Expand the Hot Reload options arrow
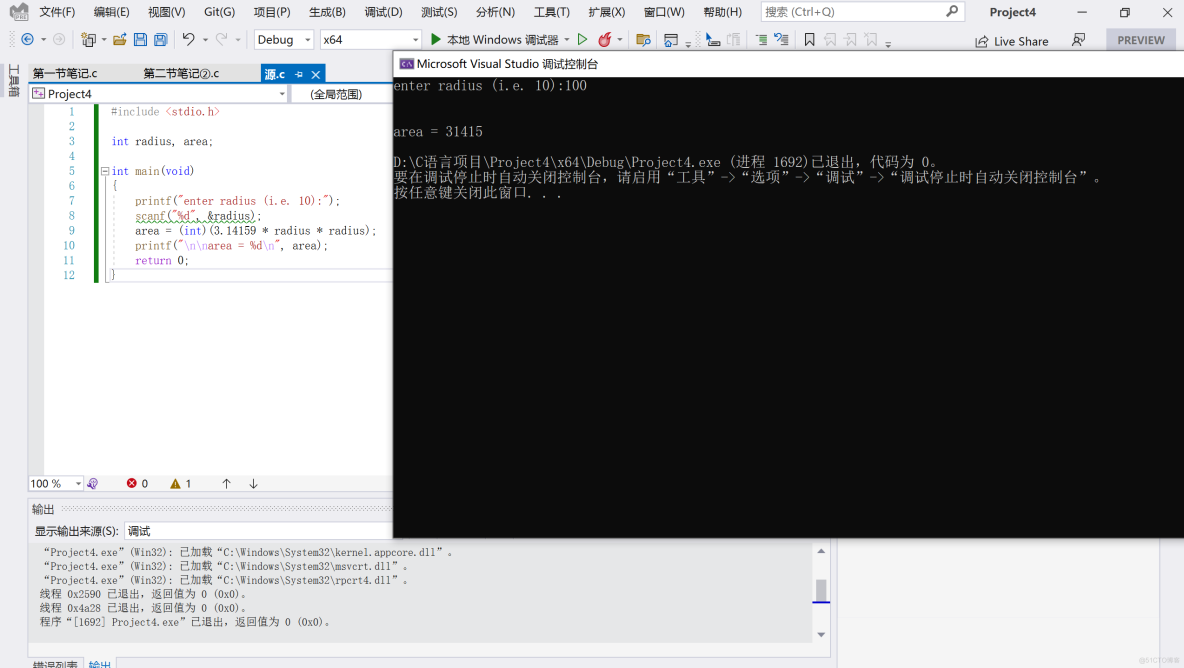 pos(620,40)
